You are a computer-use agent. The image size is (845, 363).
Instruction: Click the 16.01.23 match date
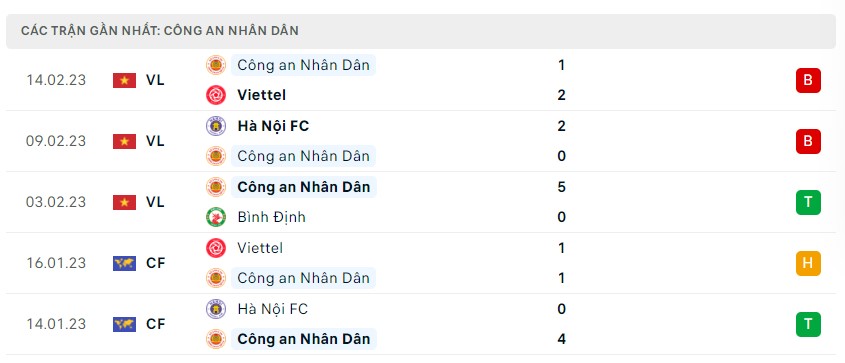coord(56,263)
